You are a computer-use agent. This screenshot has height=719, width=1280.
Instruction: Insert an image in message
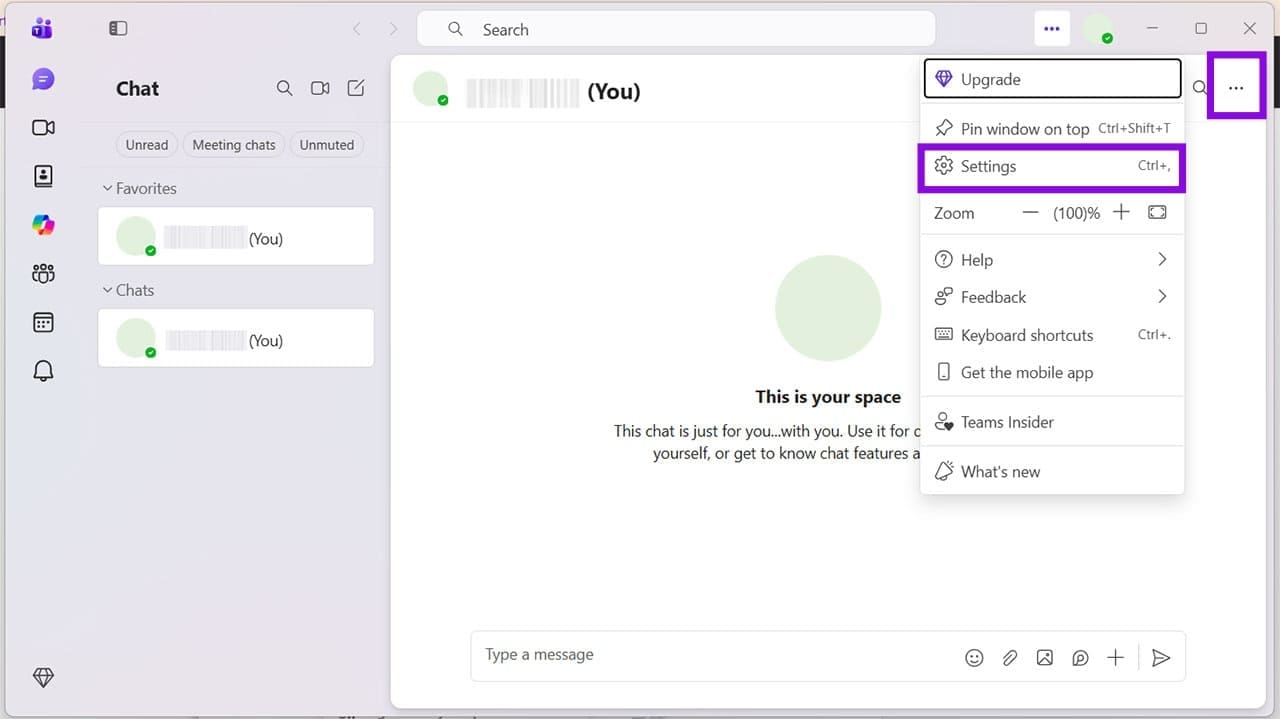pos(1045,657)
